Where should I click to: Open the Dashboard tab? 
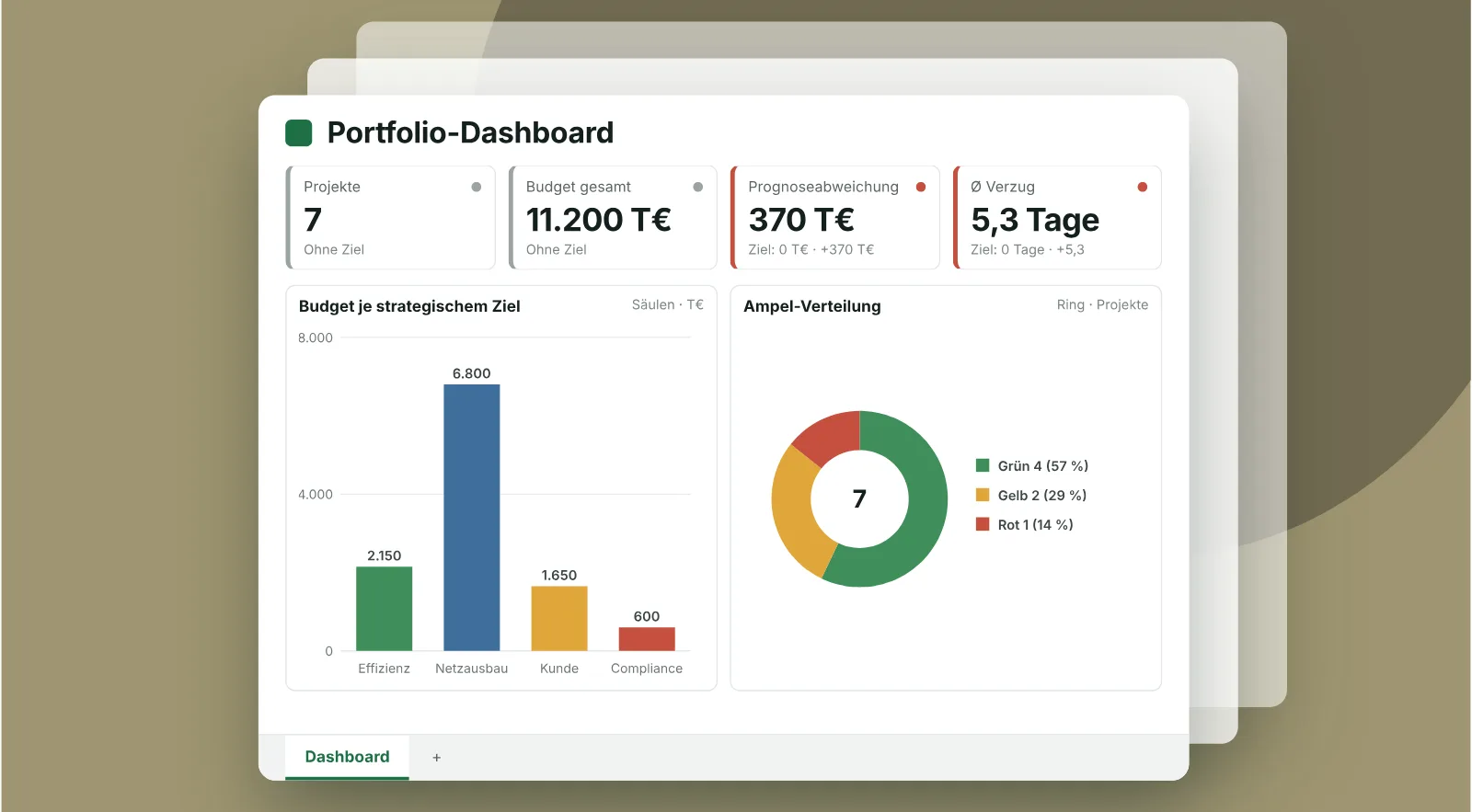[x=347, y=757]
